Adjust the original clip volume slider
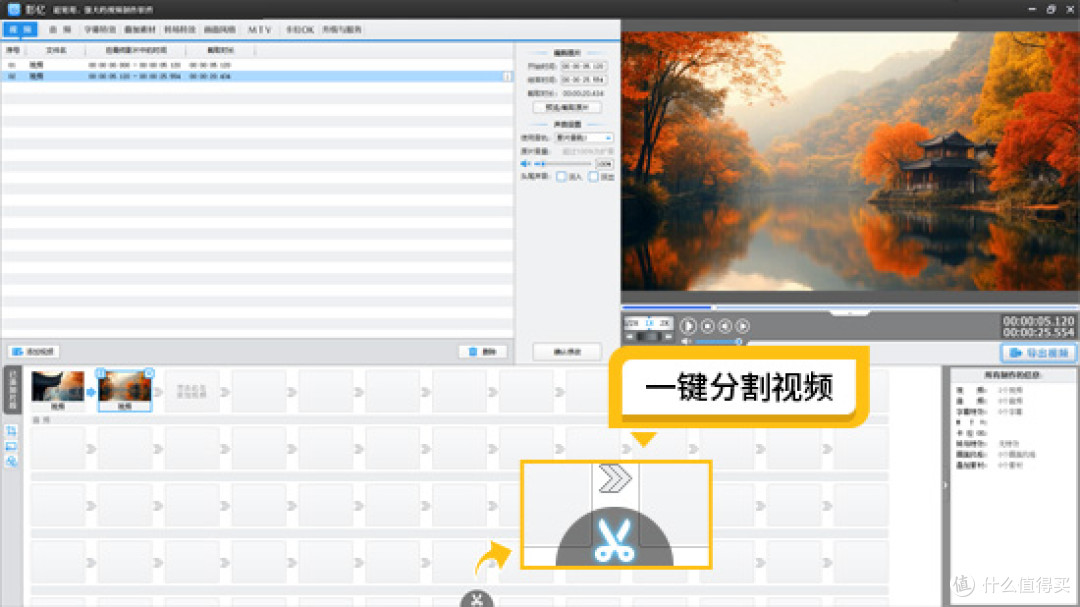1080x607 pixels. 563,164
